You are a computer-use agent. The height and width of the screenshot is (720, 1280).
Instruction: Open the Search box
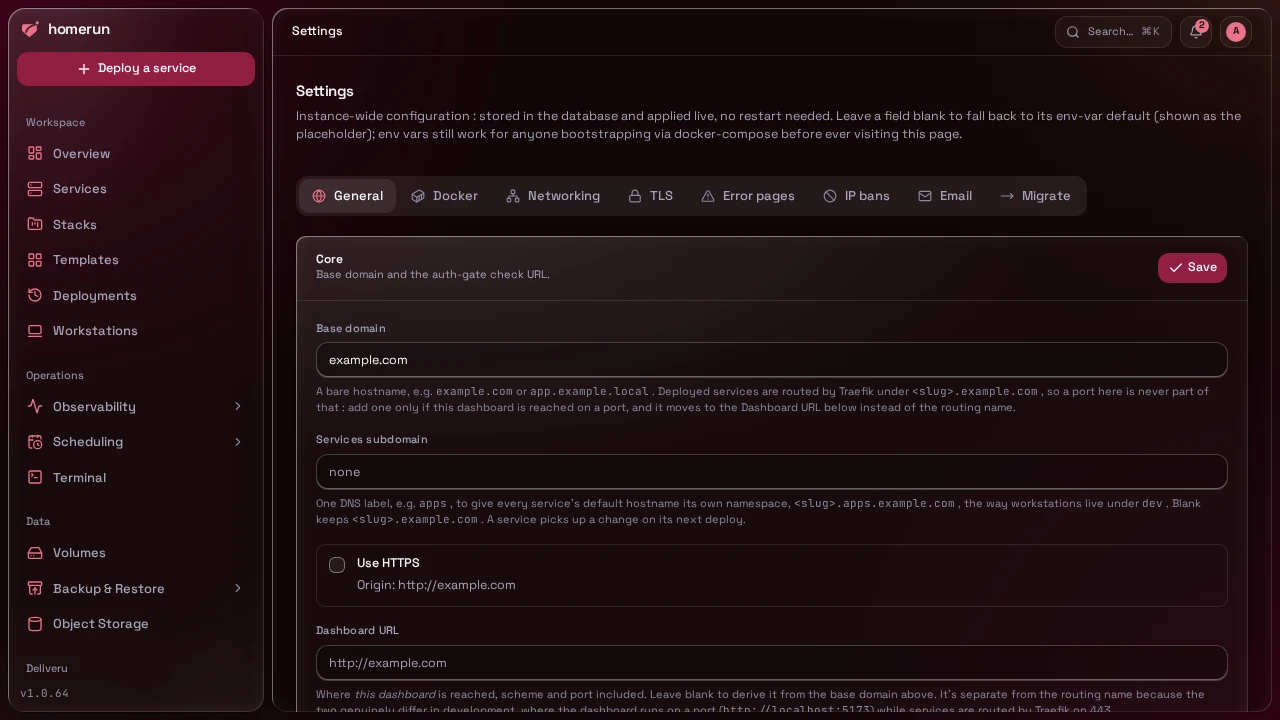(1113, 32)
